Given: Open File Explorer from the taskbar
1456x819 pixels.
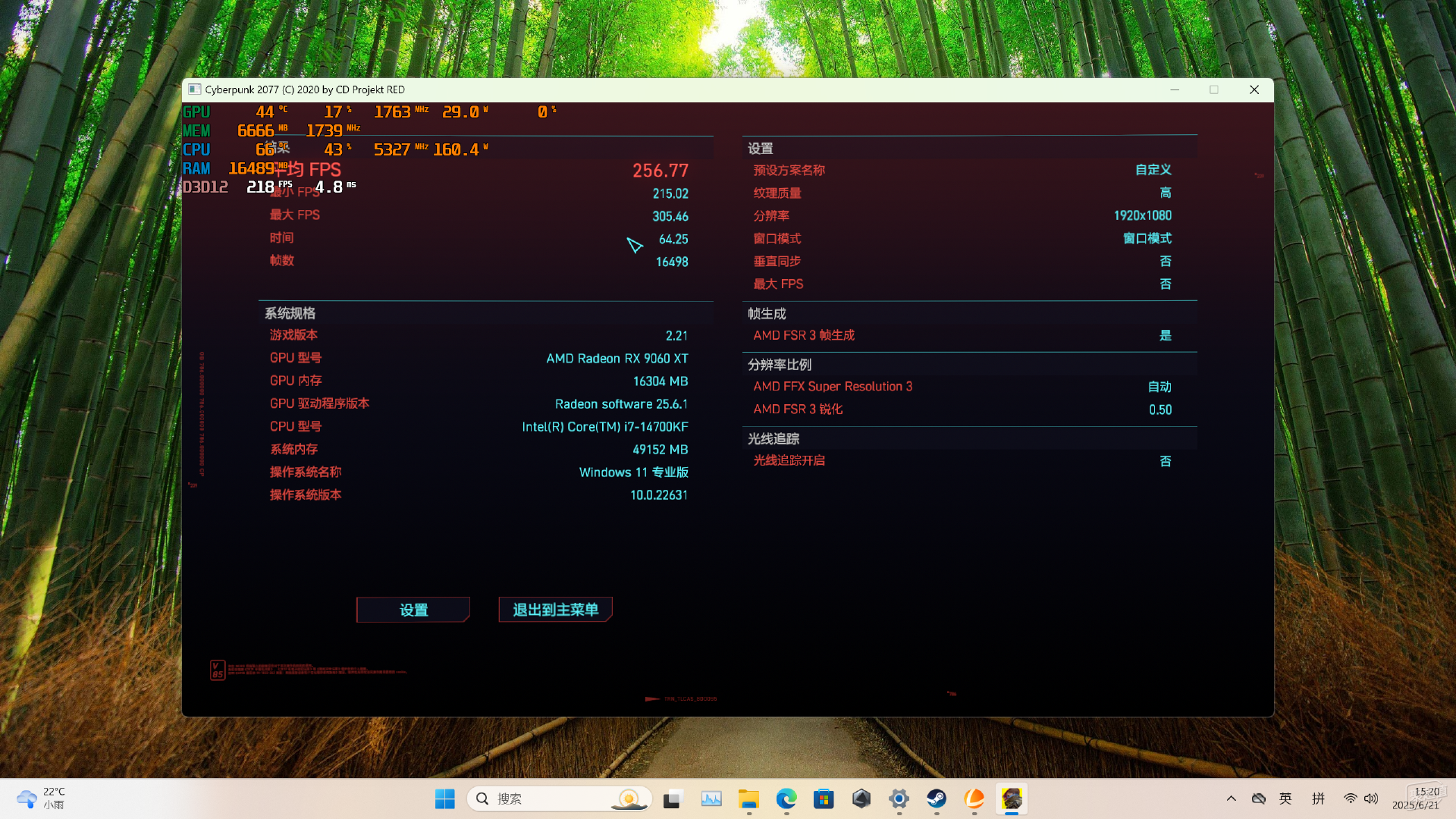Looking at the screenshot, I should coord(748,799).
